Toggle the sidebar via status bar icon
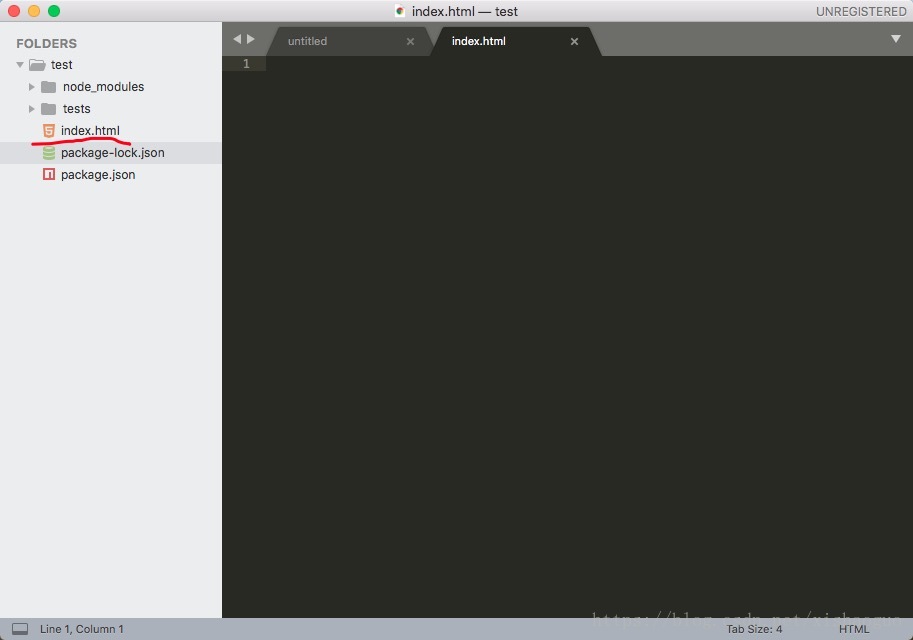Screen dimensions: 913x640 coord(20,629)
